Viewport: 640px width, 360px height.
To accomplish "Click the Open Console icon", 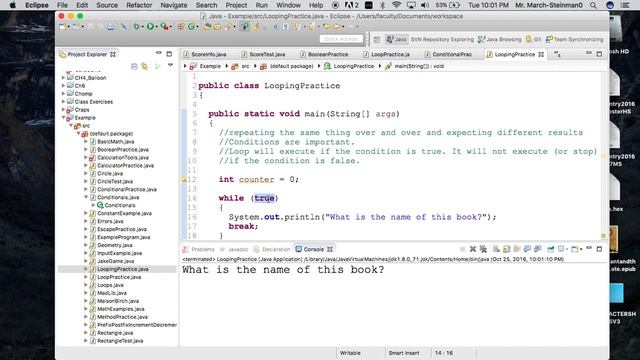I will tap(575, 249).
